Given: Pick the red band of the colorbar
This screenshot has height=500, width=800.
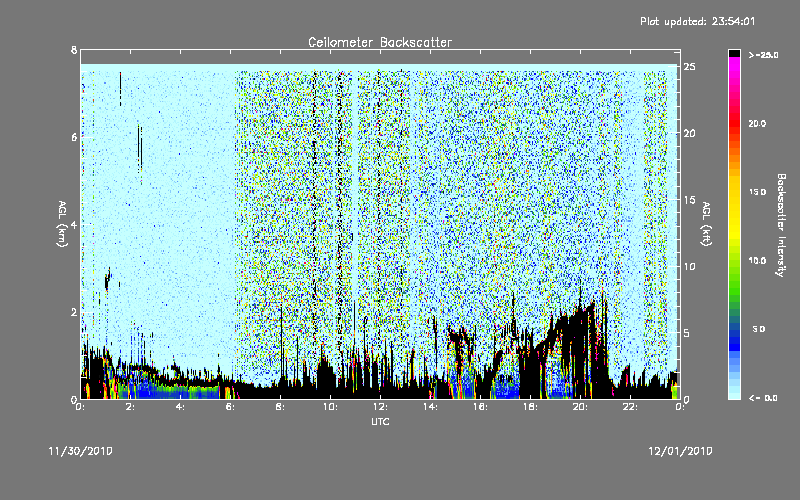Looking at the screenshot, I should point(734,122).
